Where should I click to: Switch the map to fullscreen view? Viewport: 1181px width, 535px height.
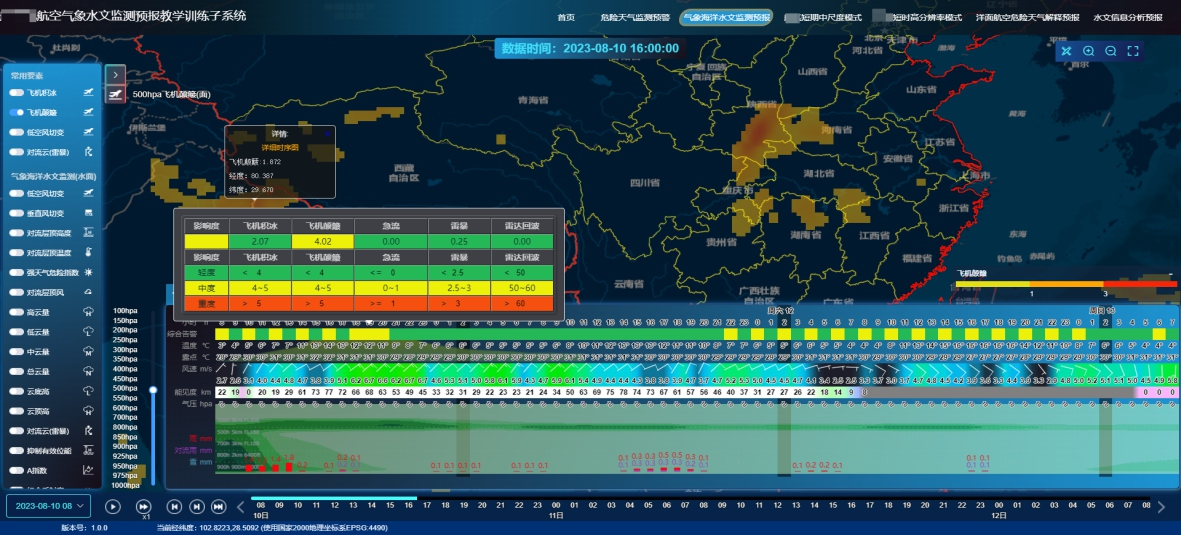pyautogui.click(x=1133, y=51)
